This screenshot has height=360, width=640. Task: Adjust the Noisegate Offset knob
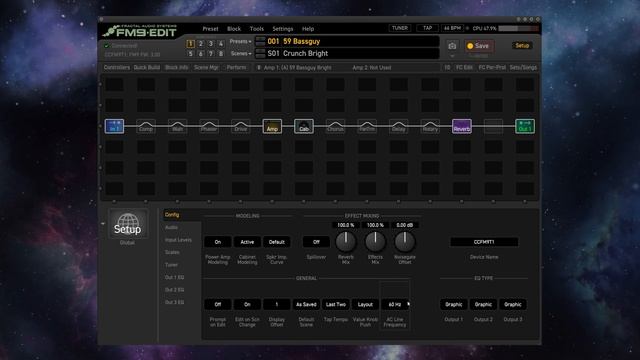click(404, 241)
